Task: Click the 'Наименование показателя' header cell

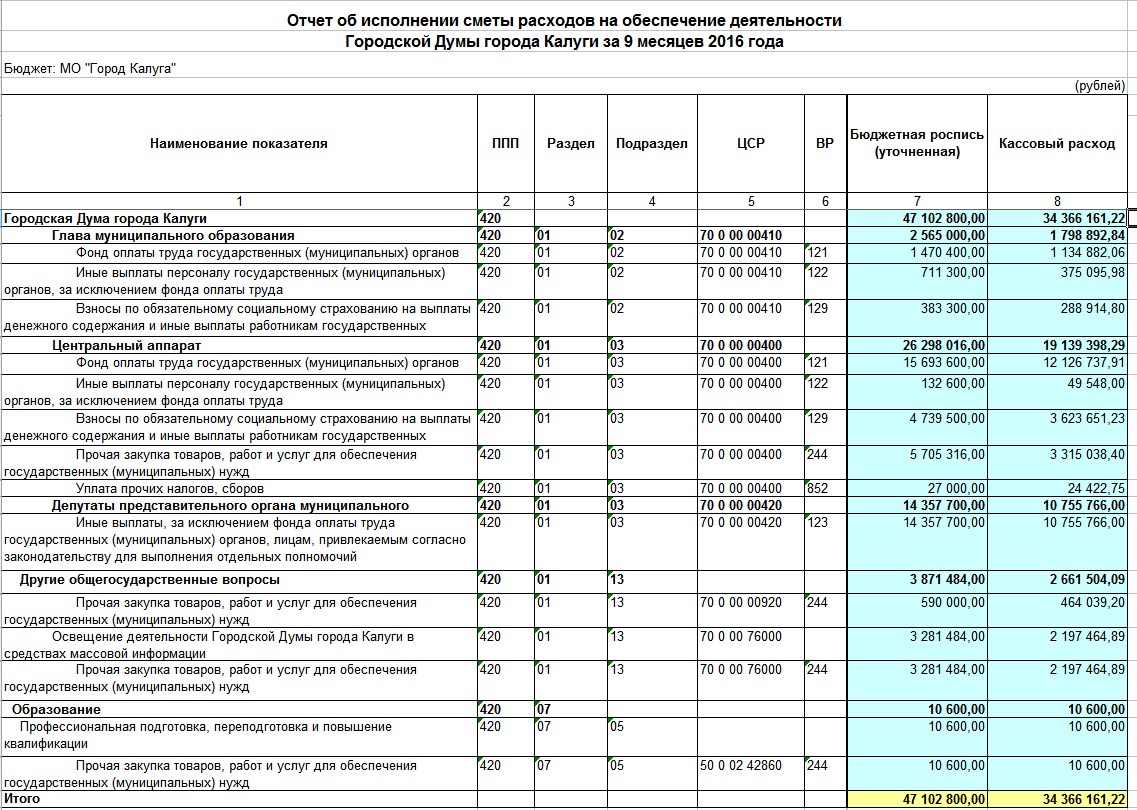Action: [238, 143]
